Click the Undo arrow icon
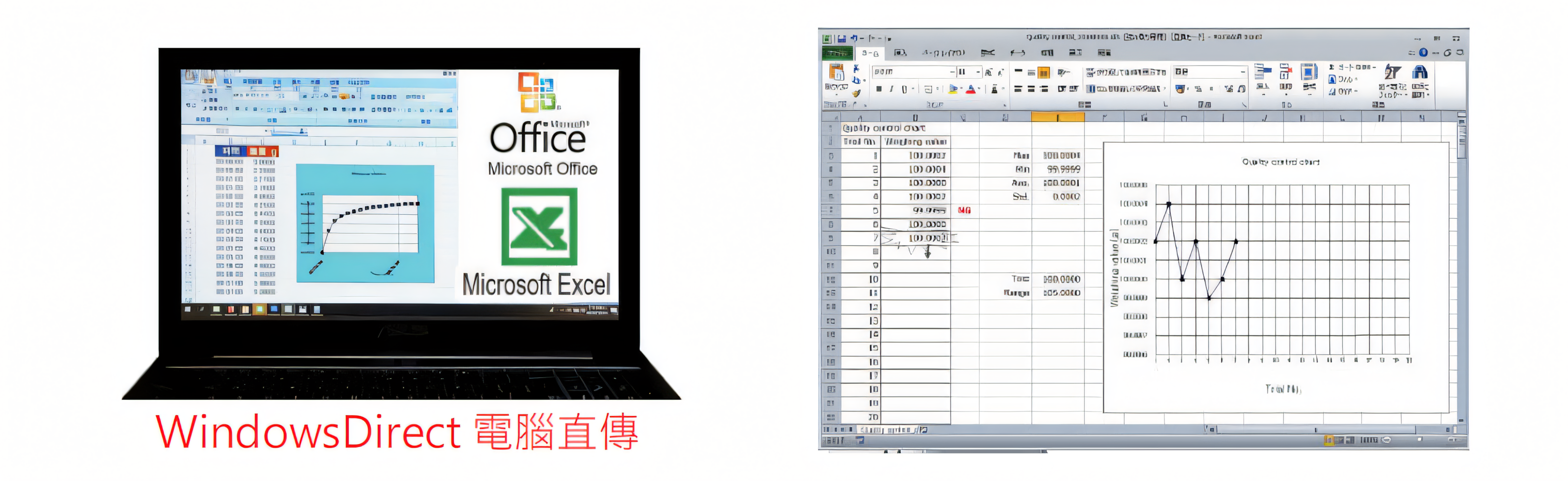The width and height of the screenshot is (1568, 481). [853, 38]
